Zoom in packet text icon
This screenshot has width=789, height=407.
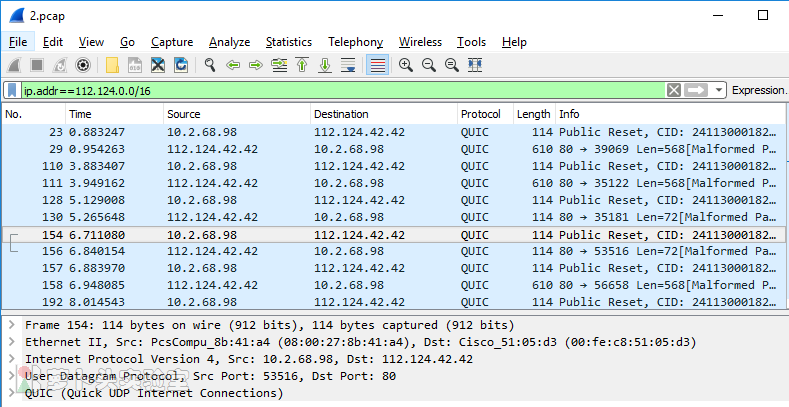coord(406,65)
